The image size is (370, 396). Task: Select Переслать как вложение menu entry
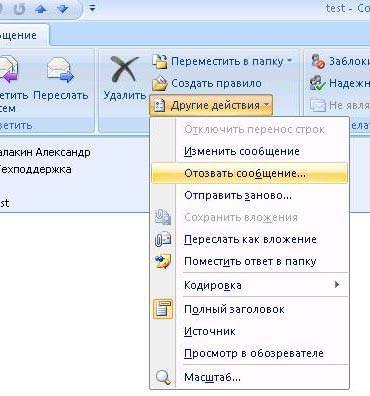point(249,239)
